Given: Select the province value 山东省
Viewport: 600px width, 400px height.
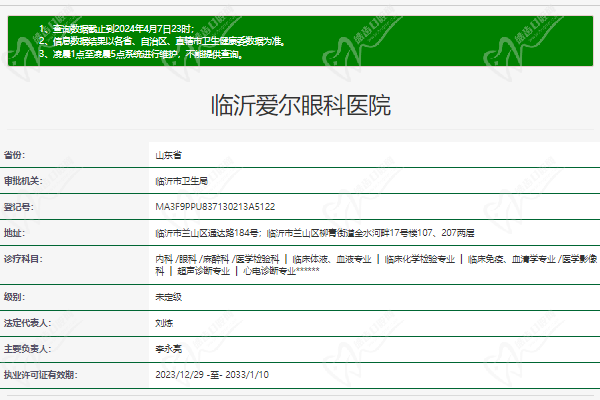Looking at the screenshot, I should coord(167,155).
